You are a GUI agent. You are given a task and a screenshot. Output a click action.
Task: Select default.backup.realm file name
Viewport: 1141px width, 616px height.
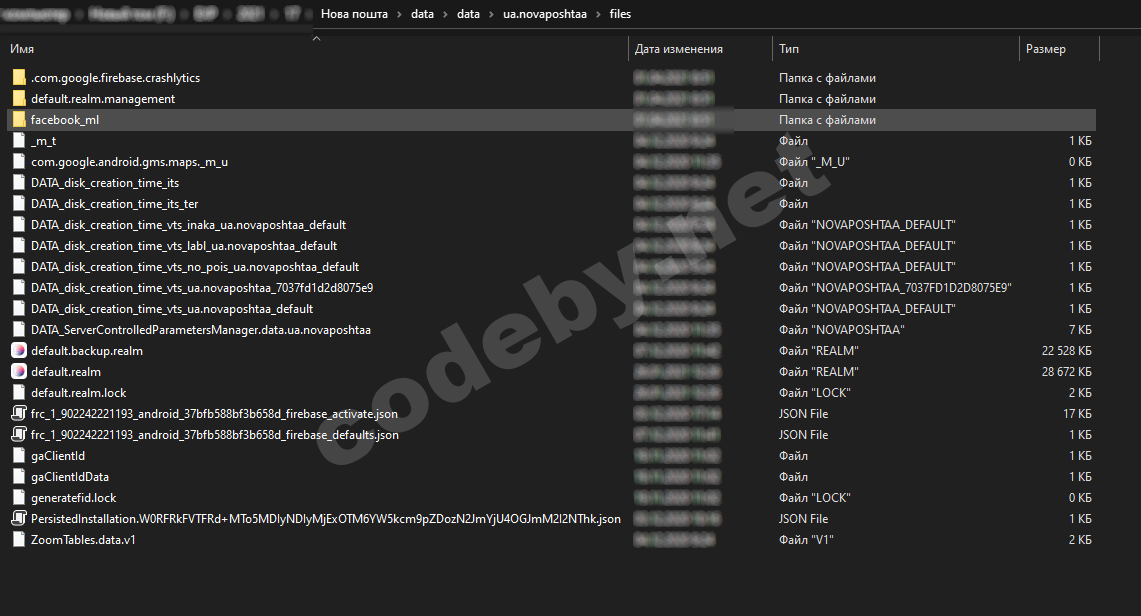[87, 351]
